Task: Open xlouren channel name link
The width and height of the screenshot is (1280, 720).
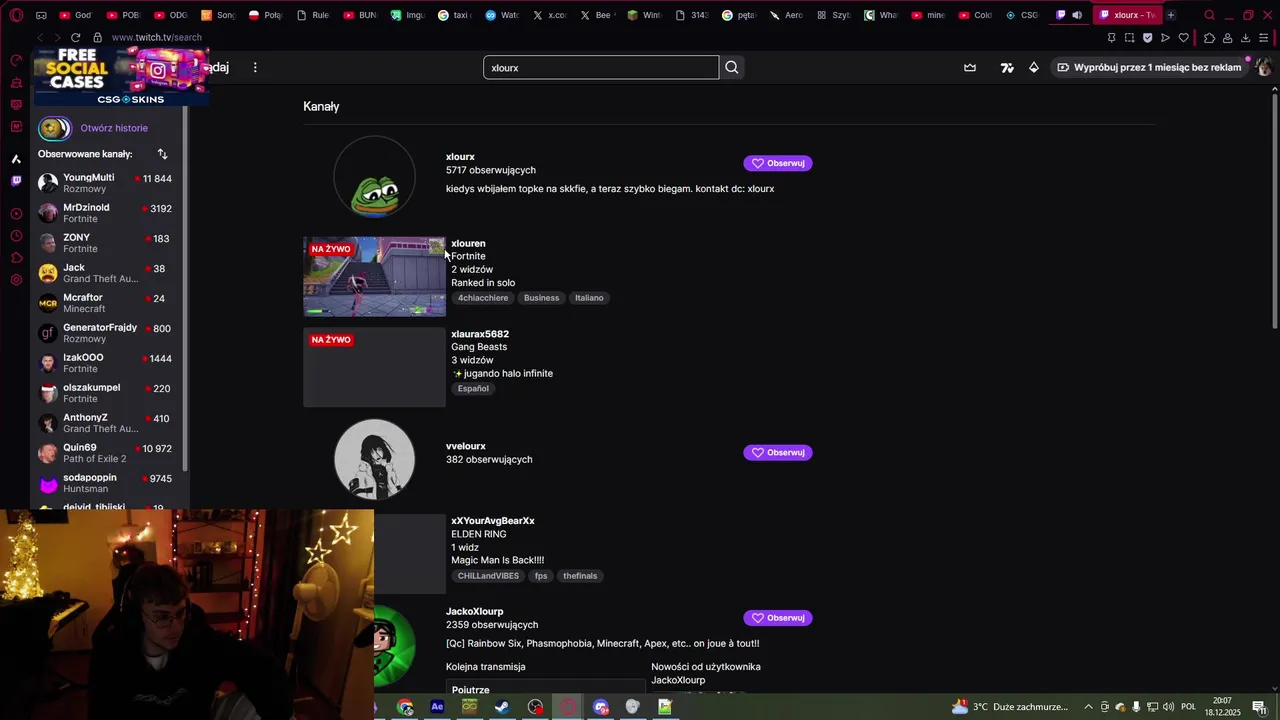Action: 468,244
